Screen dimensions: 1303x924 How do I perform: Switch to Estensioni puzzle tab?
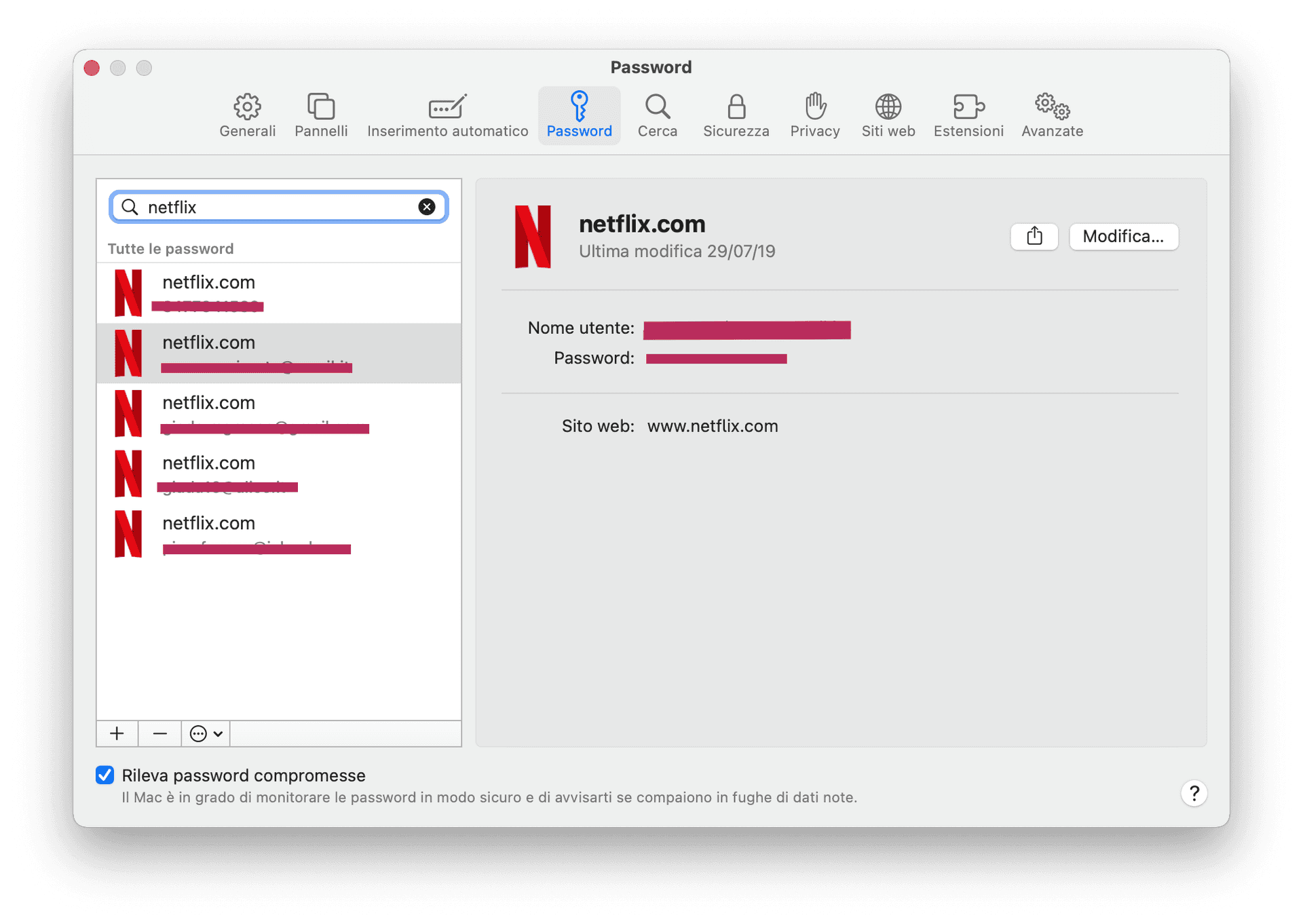(968, 115)
